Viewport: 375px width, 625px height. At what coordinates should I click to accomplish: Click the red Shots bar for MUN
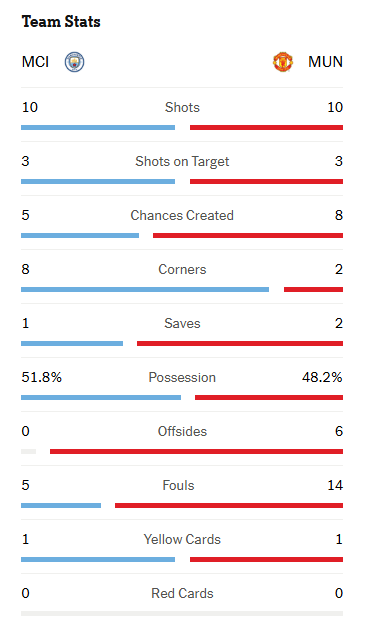(266, 128)
